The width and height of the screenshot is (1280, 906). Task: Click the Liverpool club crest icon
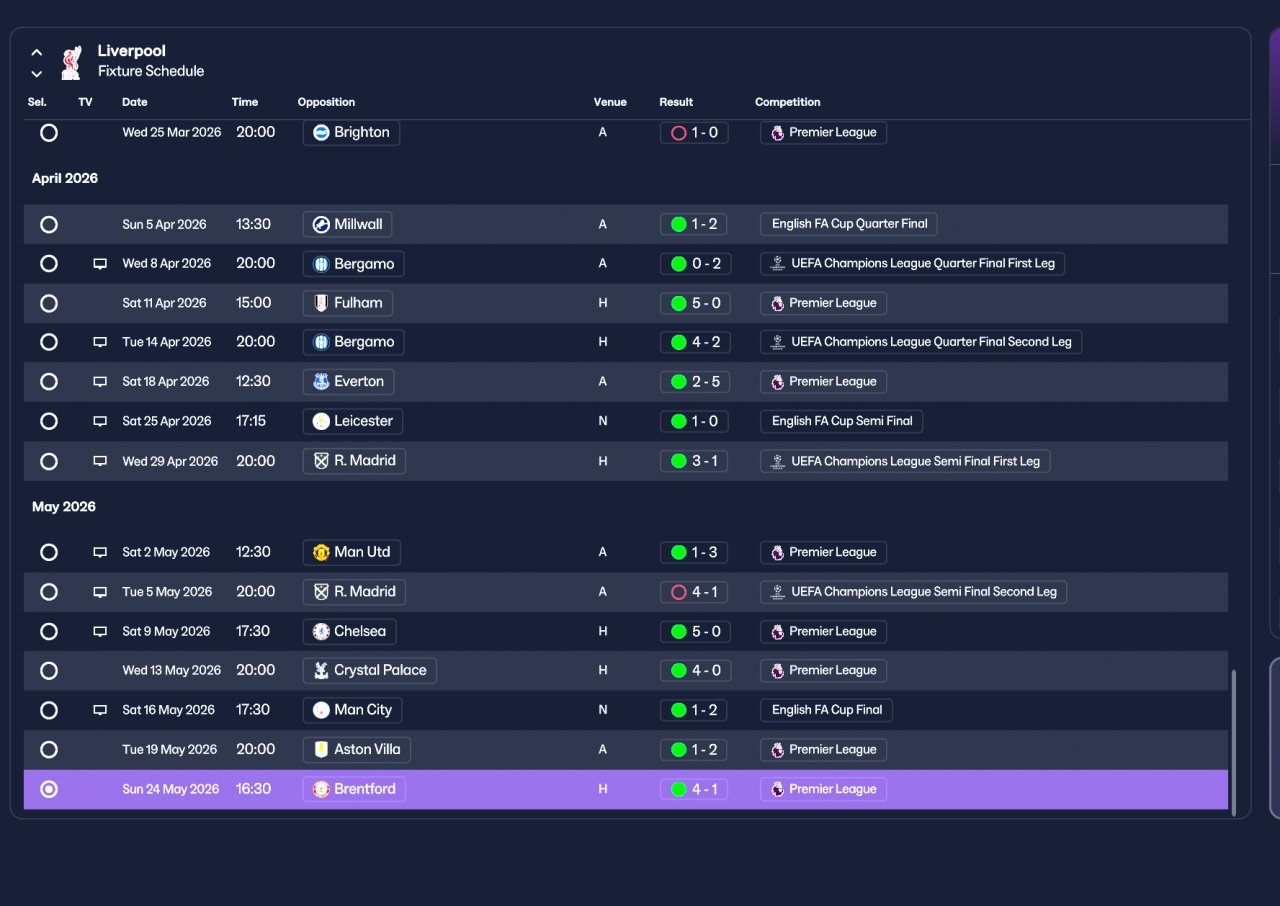coord(70,62)
